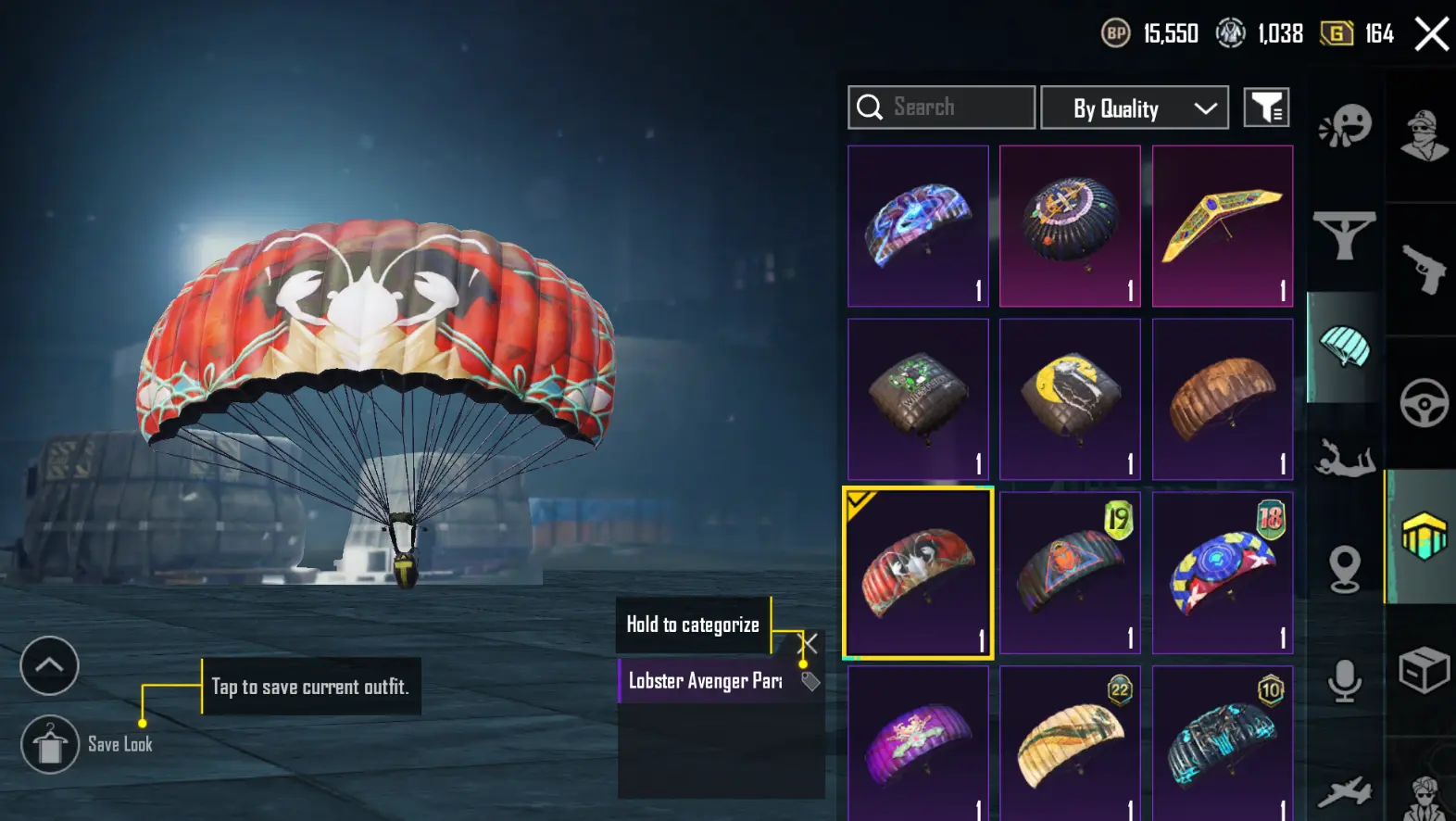Viewport: 1456px width, 821px height.
Task: Expand the panel with the up chevron
Action: pos(49,665)
